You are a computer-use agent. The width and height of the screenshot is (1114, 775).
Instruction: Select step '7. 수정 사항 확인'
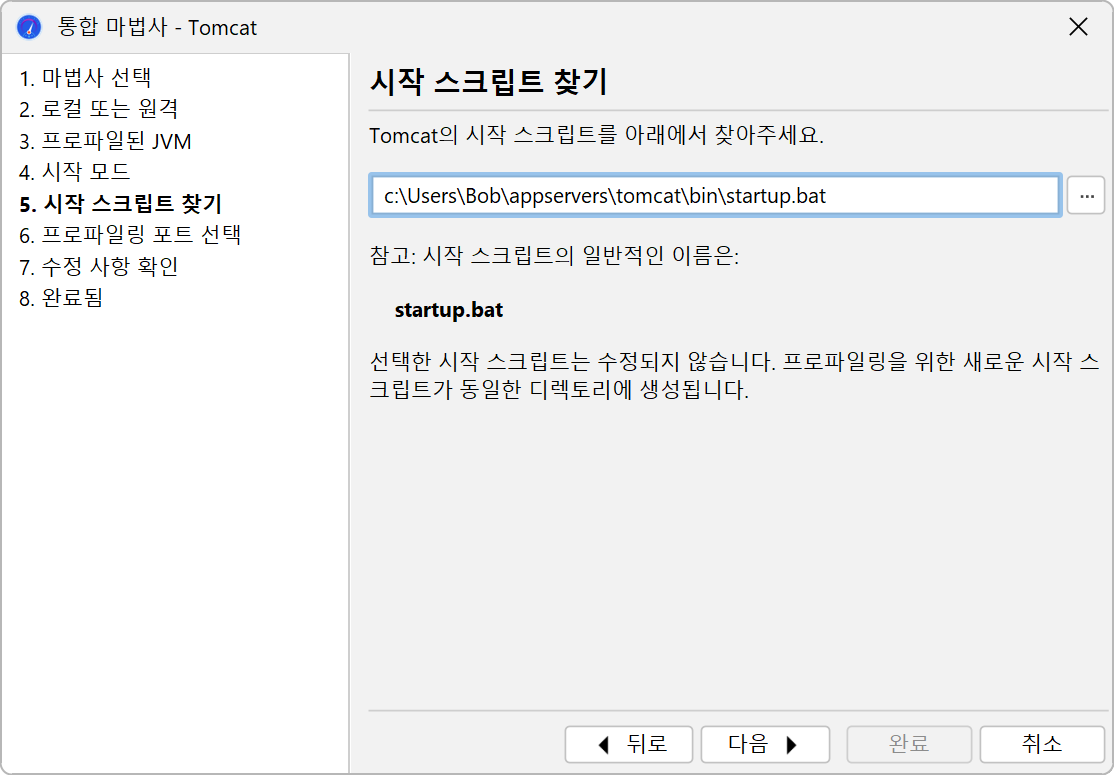tap(99, 267)
